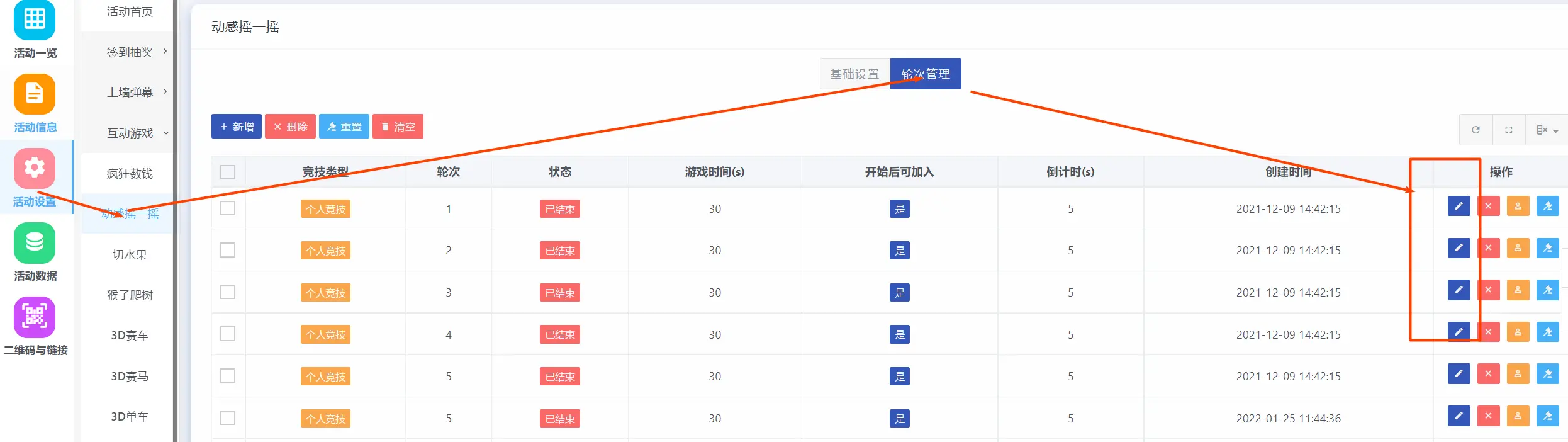Tick the checkbox for round 4 row
The width and height of the screenshot is (1568, 442).
228,334
